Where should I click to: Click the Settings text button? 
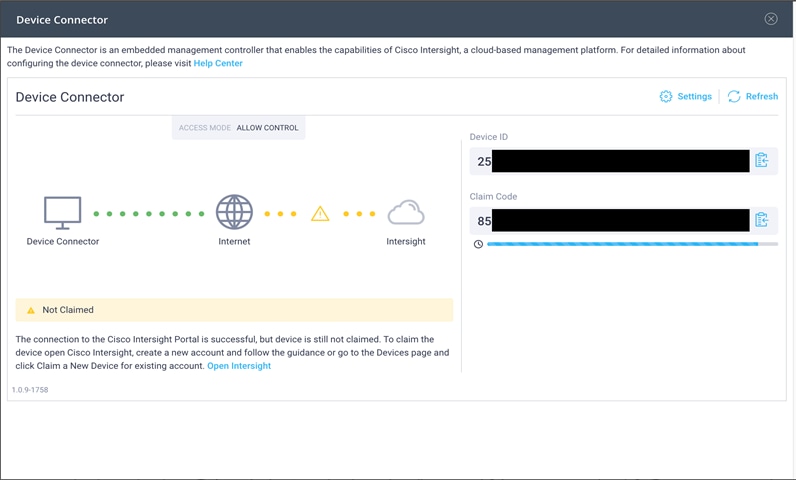coord(694,96)
